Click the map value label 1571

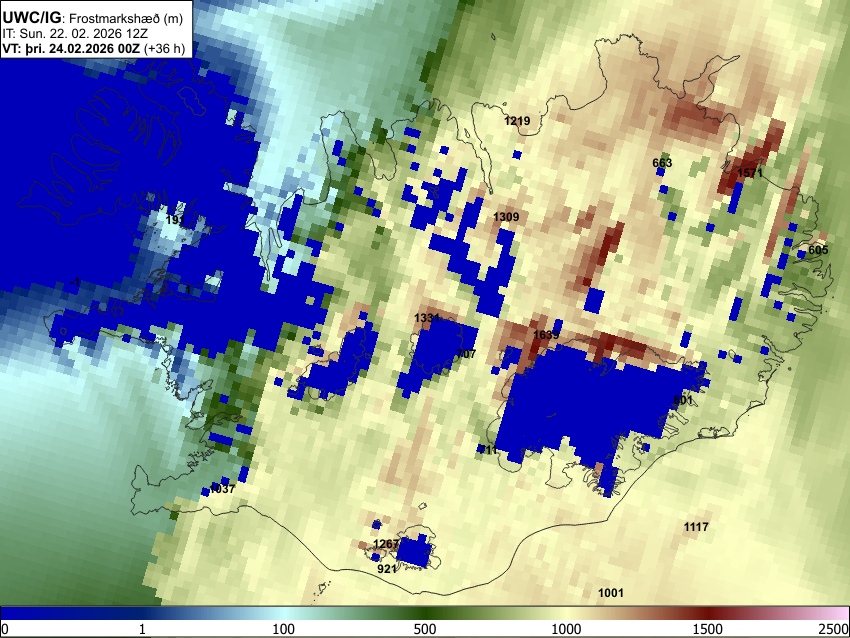750,173
